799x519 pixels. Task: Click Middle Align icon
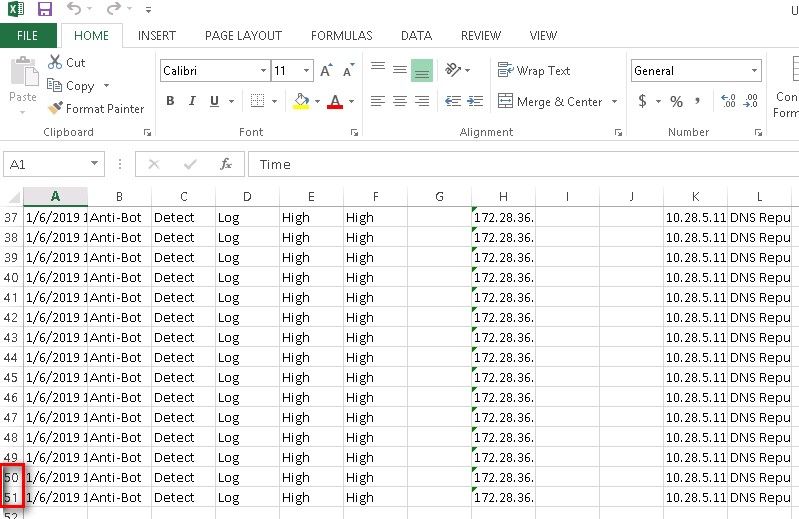coord(400,69)
